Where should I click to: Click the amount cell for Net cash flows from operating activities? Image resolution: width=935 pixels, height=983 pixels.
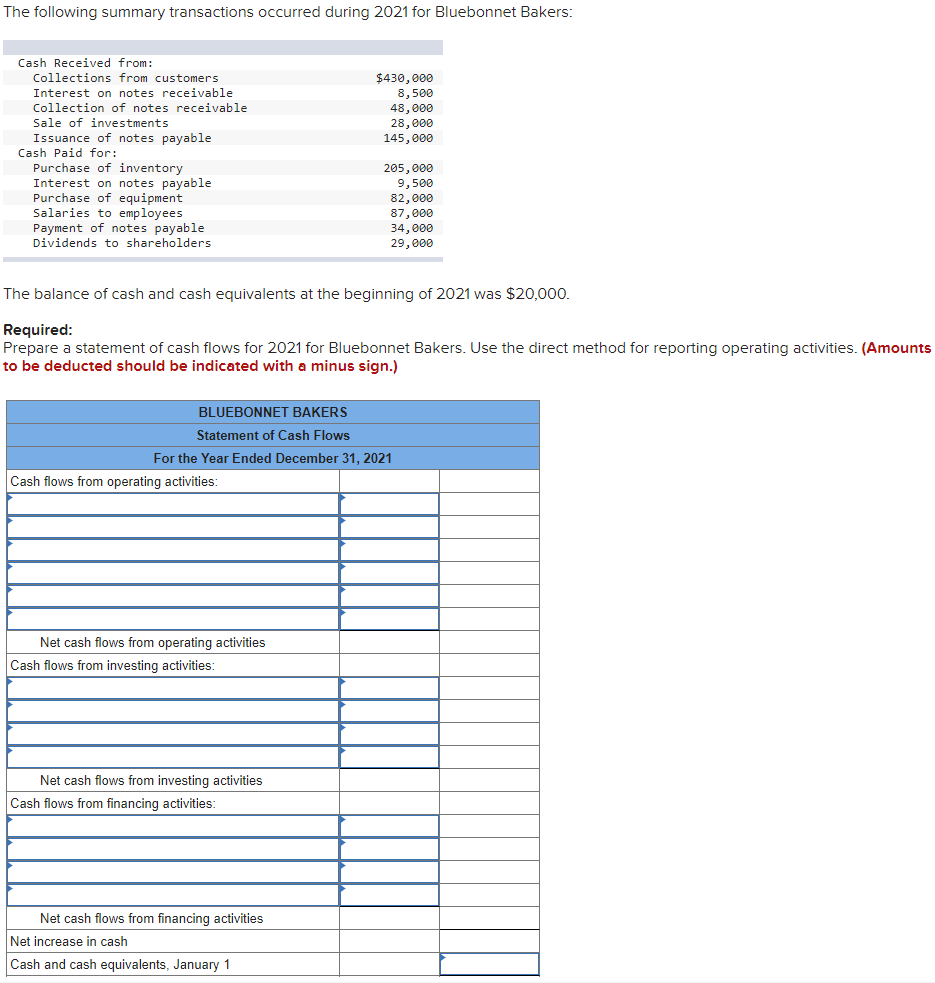coord(388,641)
